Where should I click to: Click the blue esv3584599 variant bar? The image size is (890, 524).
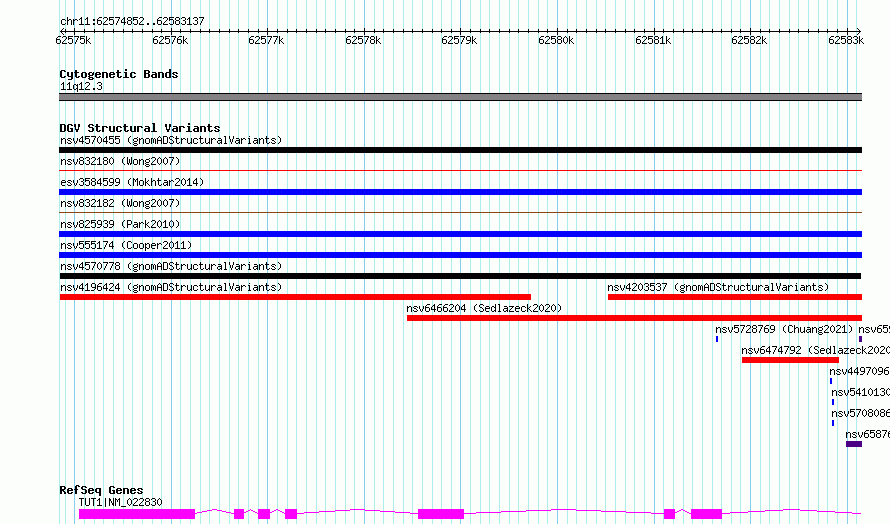pos(460,192)
